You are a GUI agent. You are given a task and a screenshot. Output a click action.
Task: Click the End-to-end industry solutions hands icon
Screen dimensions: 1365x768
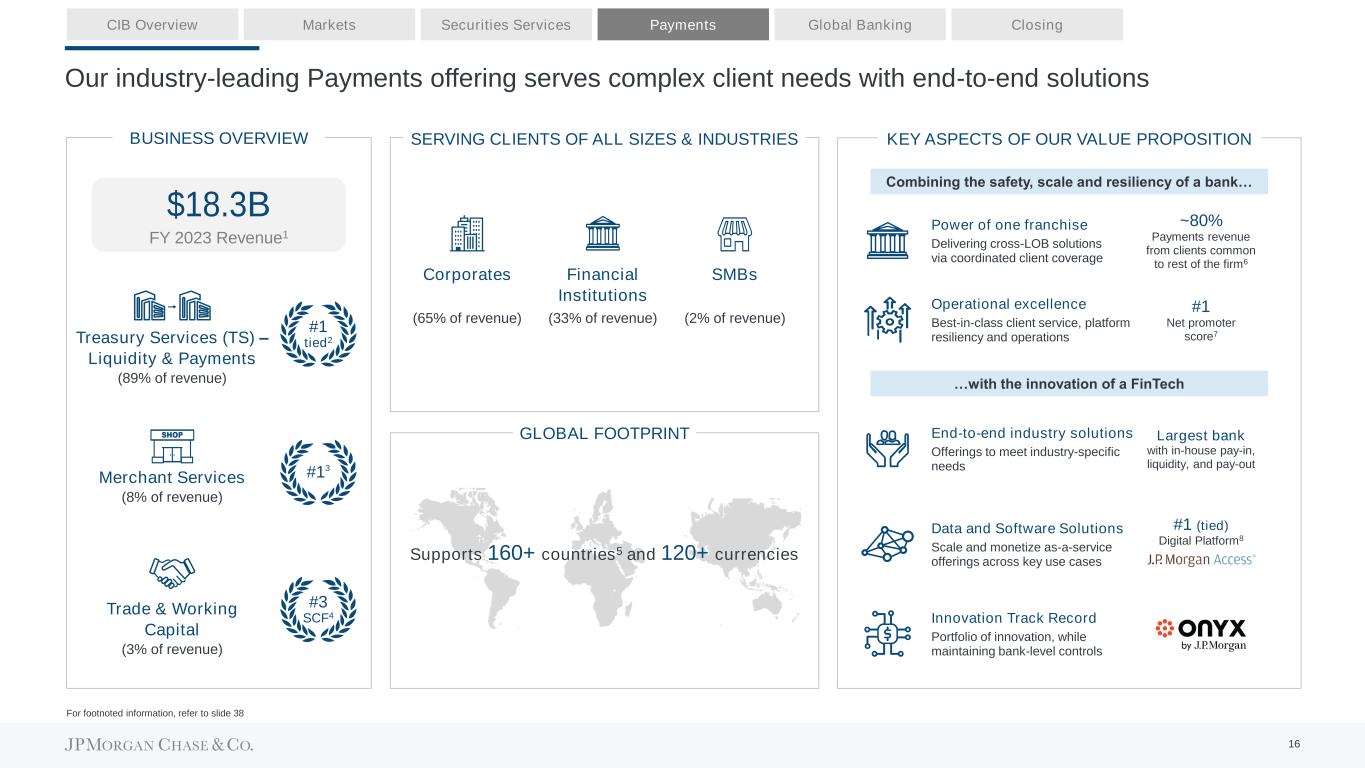coord(886,449)
